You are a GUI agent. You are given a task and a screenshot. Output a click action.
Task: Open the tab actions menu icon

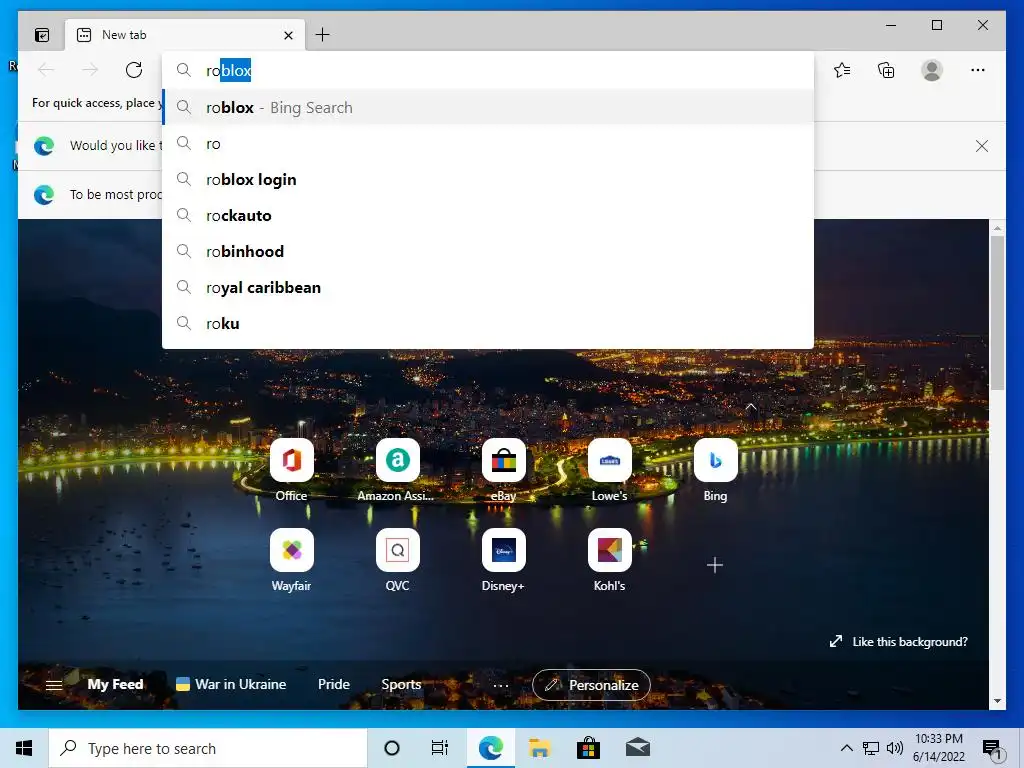(x=42, y=35)
